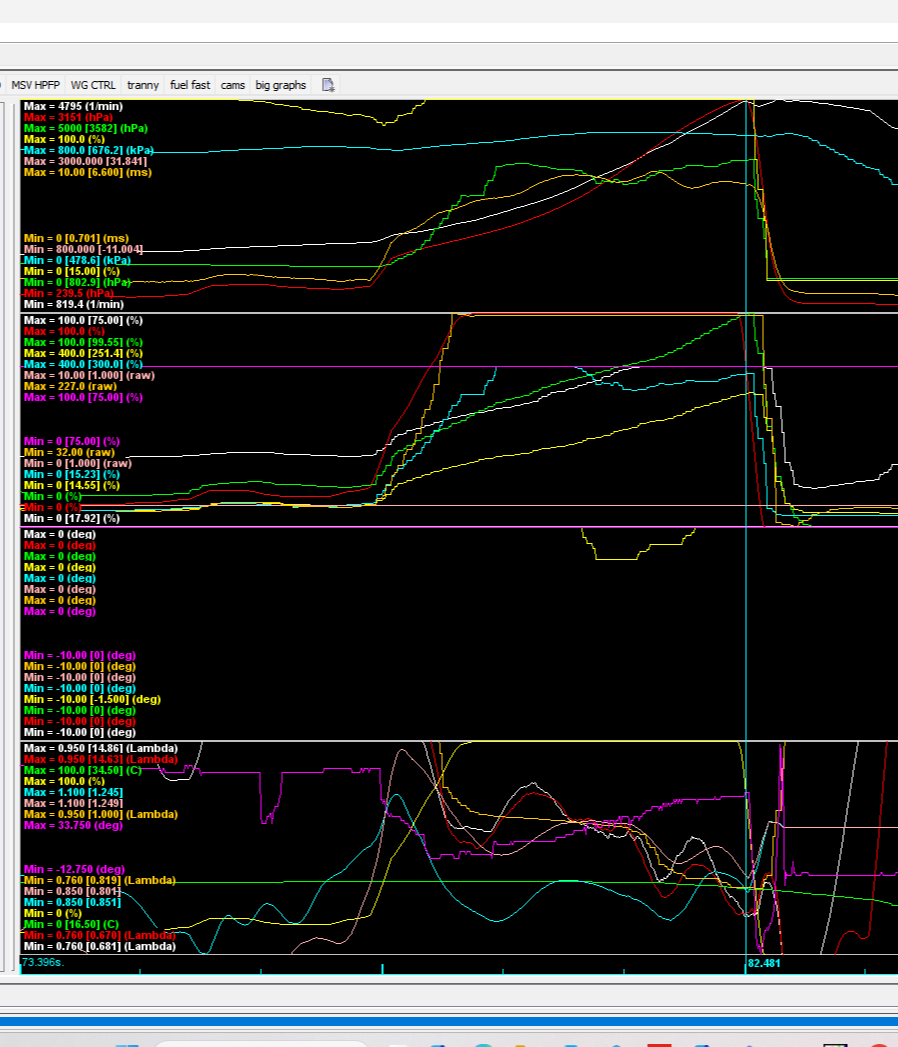Click the 'Min = 0.850 [0.851]' label
898x1047 pixels.
pyautogui.click(x=72, y=902)
